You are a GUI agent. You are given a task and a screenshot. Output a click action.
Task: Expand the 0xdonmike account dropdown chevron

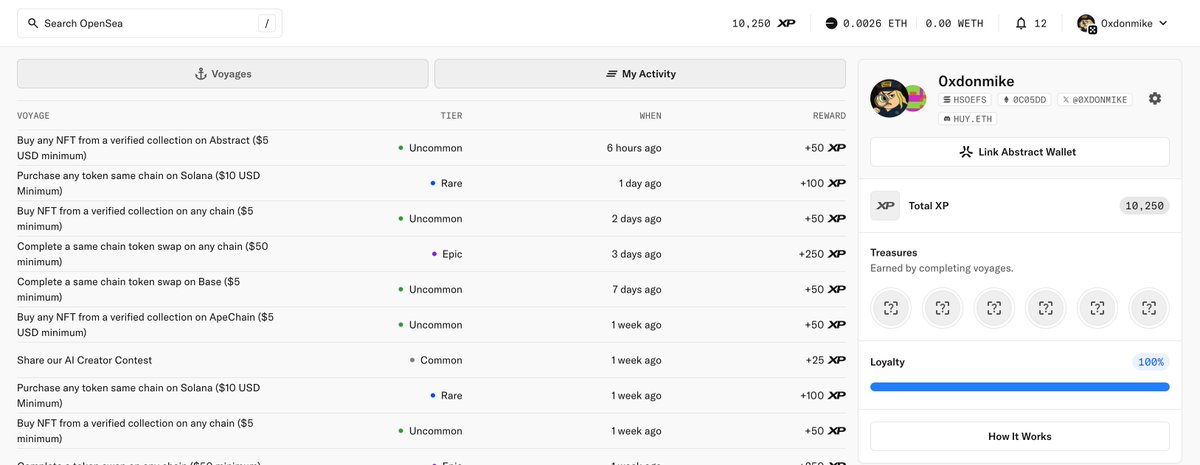[x=1162, y=23]
